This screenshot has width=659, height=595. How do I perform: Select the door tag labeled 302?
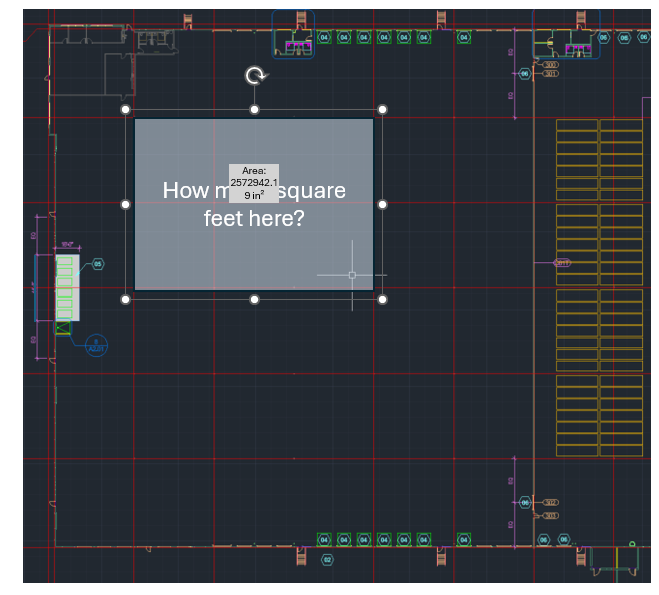[550, 503]
